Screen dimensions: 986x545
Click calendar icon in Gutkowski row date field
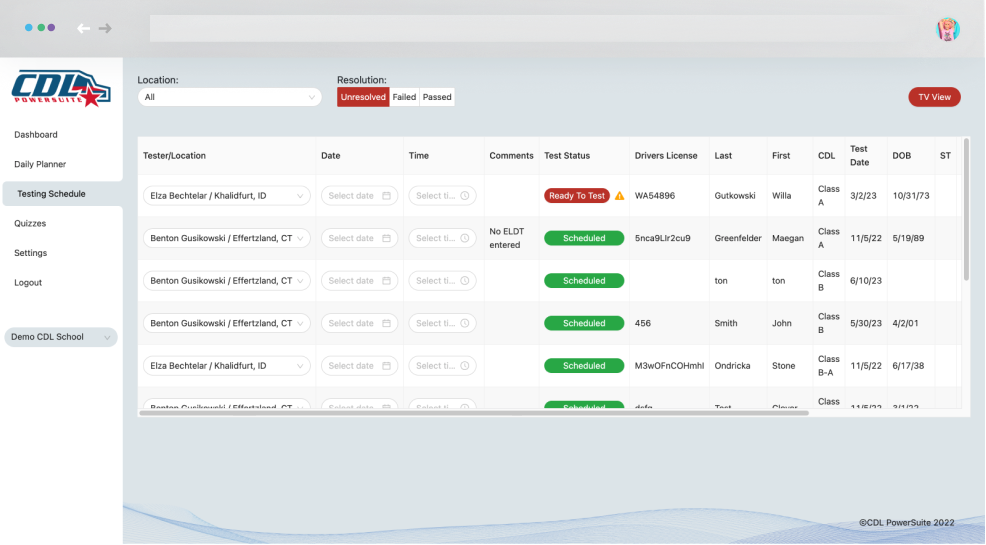click(x=387, y=196)
